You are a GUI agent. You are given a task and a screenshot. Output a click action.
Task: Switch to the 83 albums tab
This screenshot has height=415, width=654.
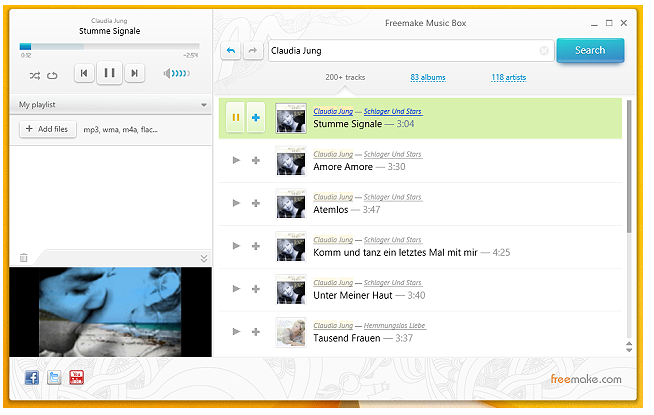[428, 78]
